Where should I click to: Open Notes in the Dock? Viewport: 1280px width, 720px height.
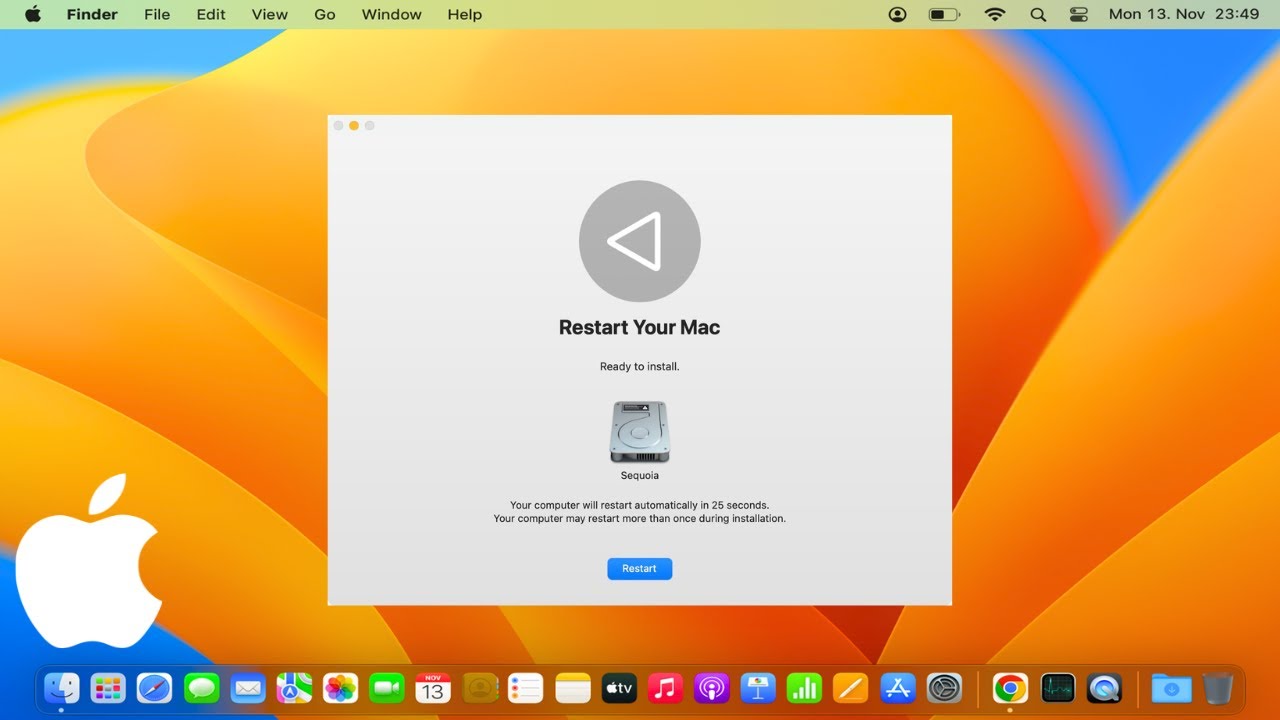[573, 688]
